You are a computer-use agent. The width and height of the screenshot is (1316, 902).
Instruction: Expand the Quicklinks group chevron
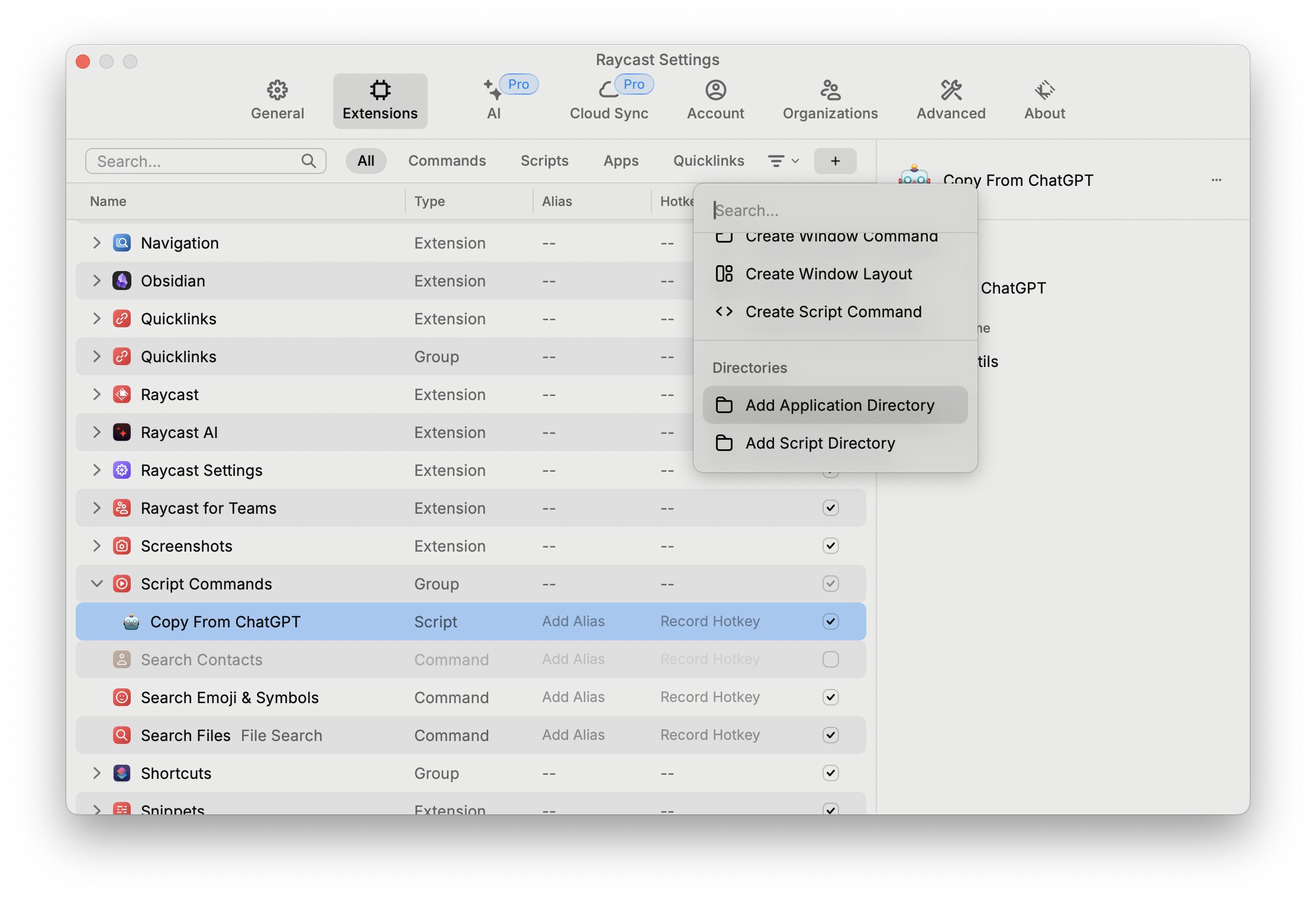[97, 357]
